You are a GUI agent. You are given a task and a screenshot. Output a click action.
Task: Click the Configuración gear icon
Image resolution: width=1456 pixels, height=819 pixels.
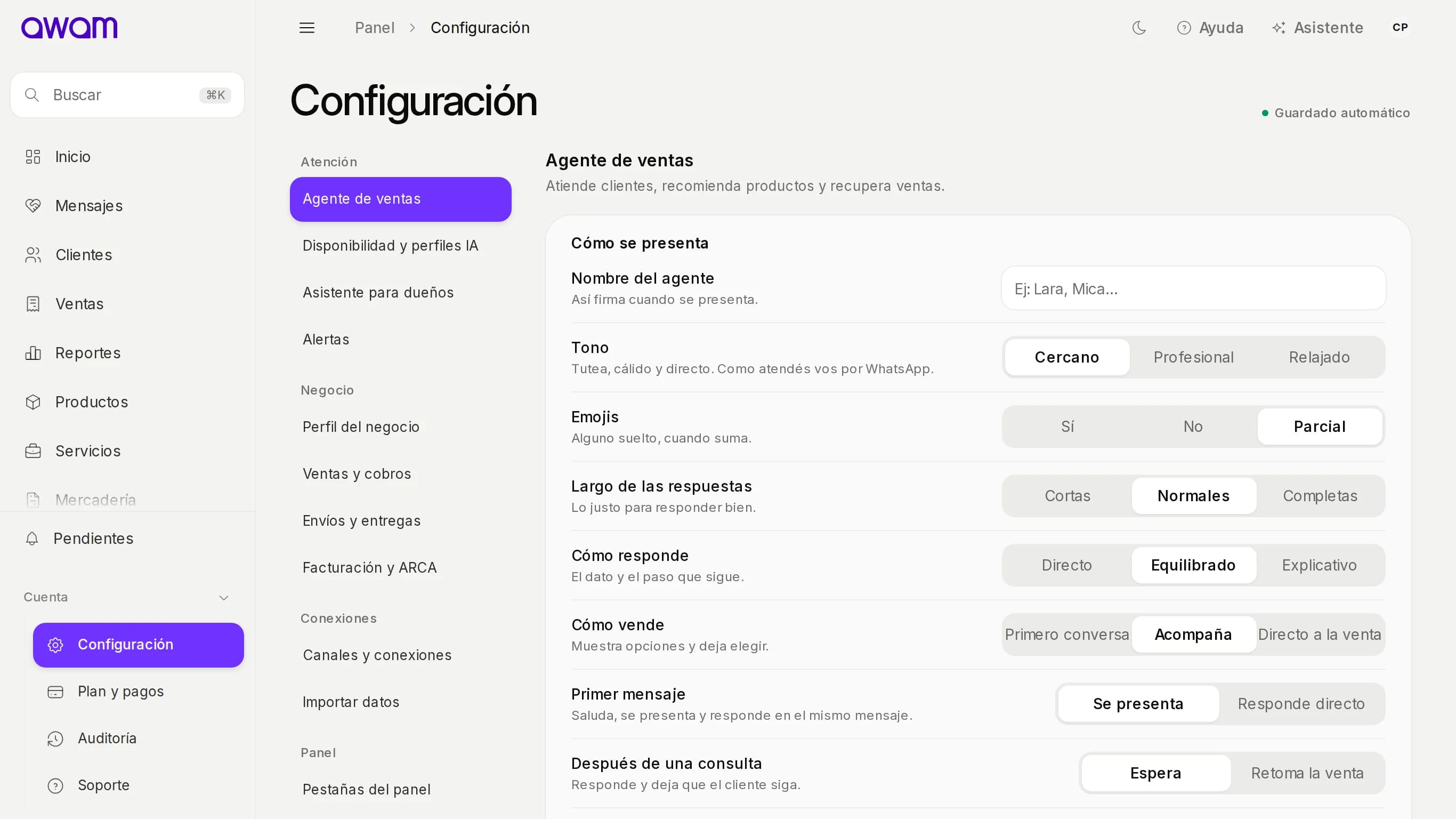tap(55, 645)
